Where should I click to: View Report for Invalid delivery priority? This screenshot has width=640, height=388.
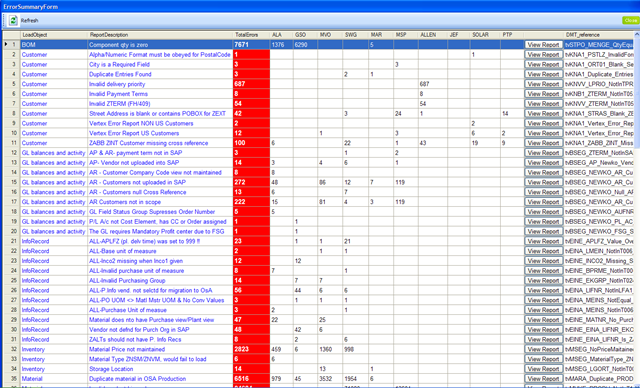543,84
